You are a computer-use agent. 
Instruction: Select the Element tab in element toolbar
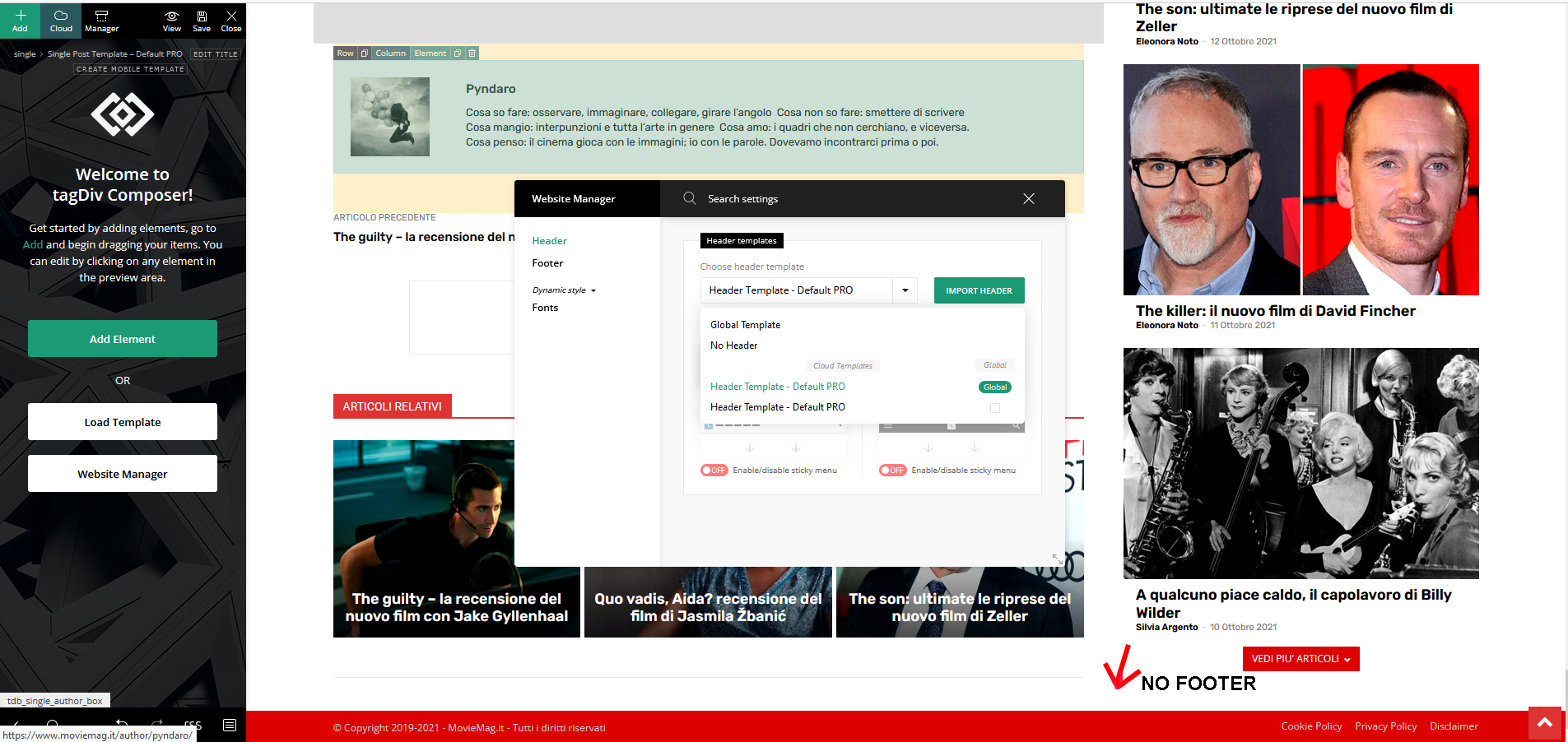tap(430, 53)
